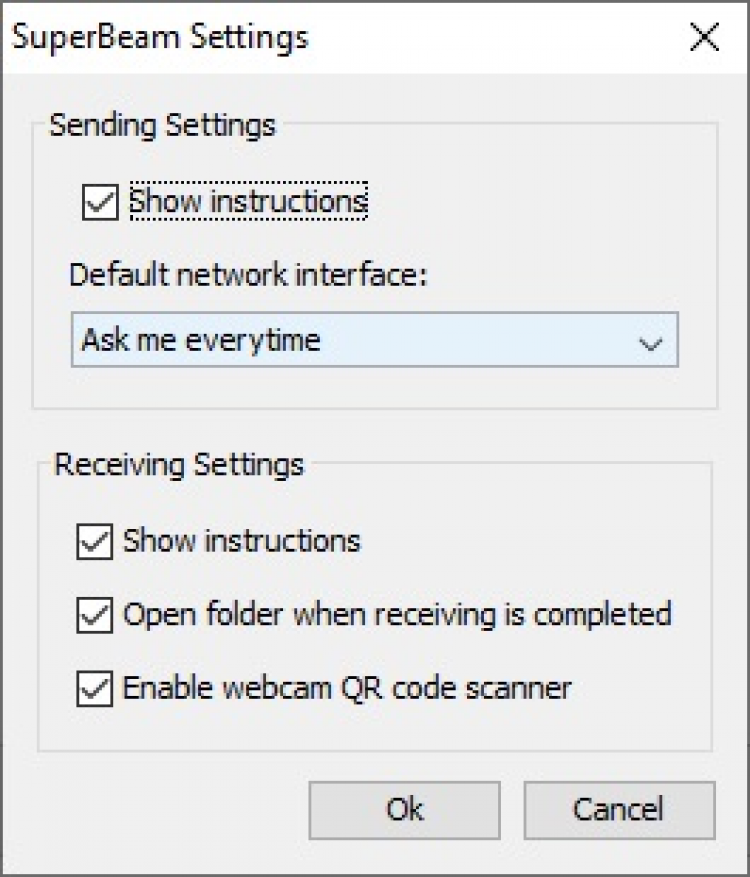Open the 'Ask me everytime' combo box
Viewport: 750px width, 877px height.
coord(374,340)
